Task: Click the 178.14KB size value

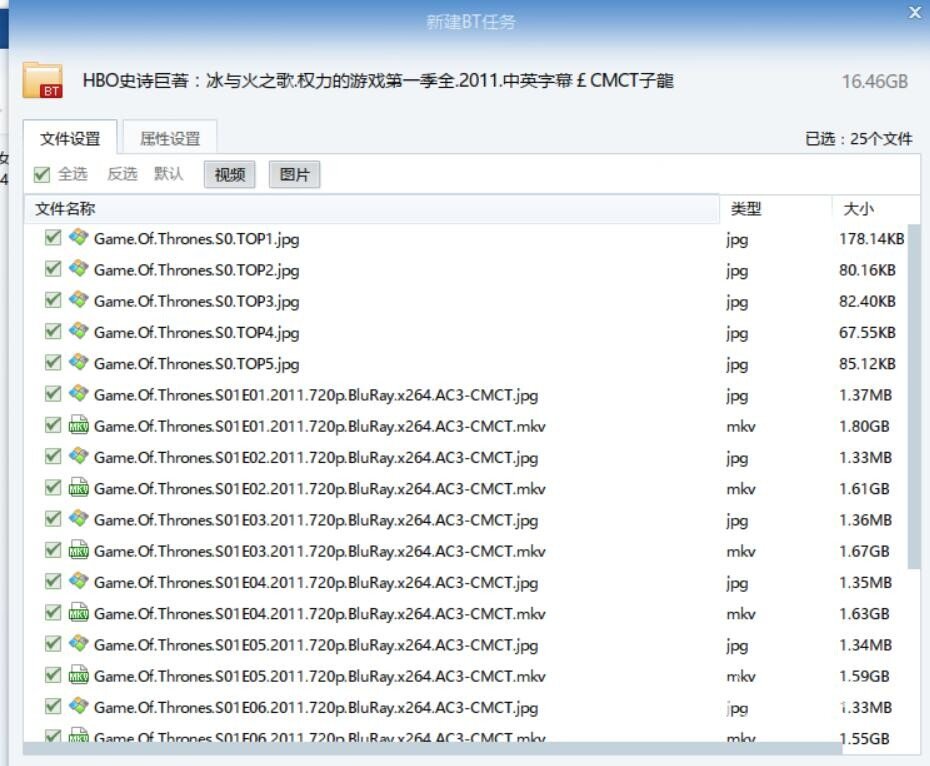Action: pyautogui.click(x=871, y=239)
